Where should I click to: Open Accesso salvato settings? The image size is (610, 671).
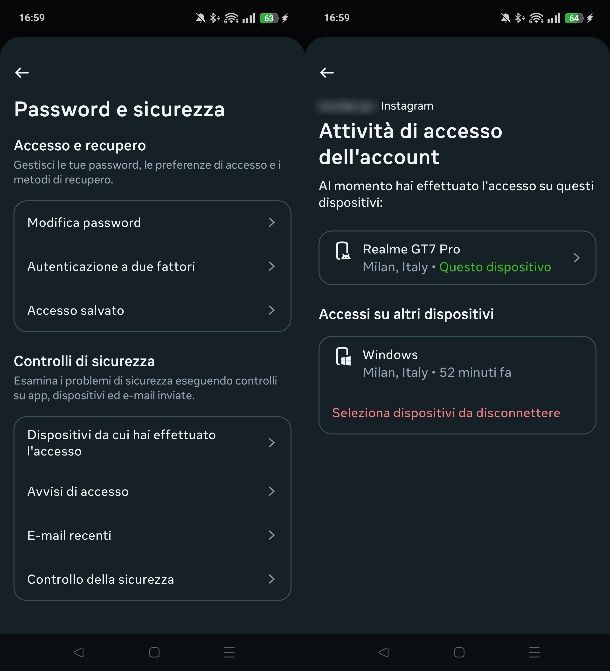152,311
